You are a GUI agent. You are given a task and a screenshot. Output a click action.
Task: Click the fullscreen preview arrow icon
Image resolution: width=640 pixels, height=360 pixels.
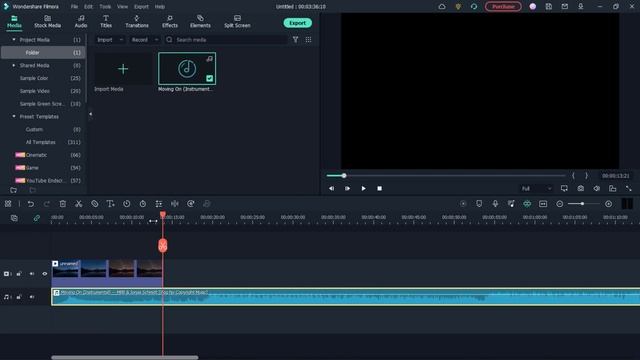(629, 188)
